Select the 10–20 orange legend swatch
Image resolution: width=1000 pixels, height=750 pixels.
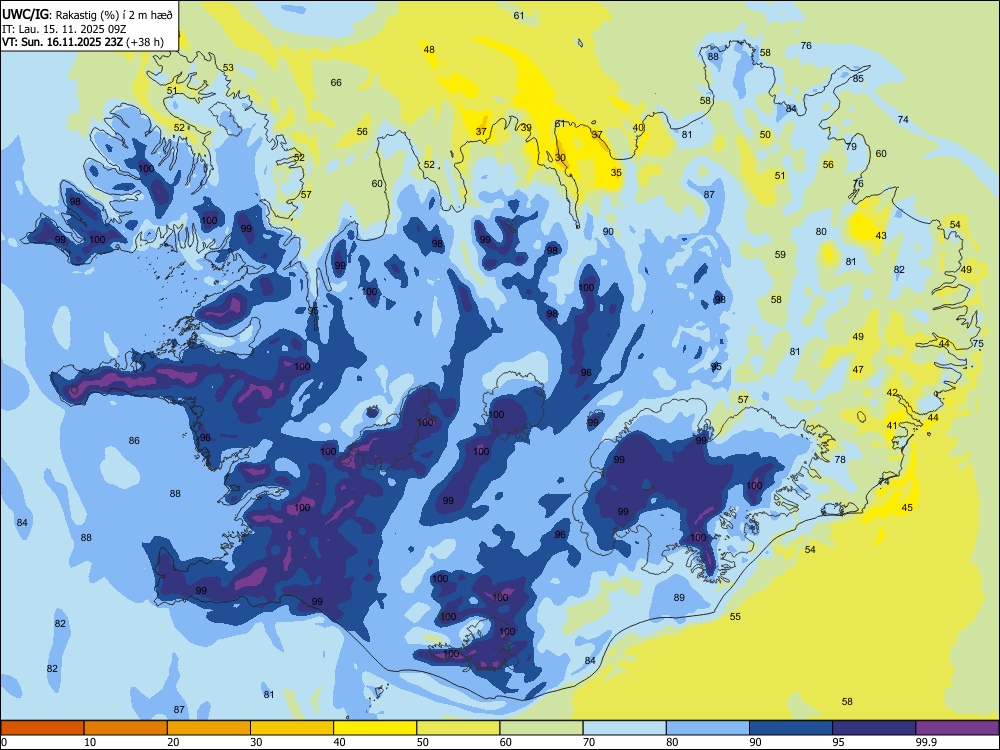126,728
